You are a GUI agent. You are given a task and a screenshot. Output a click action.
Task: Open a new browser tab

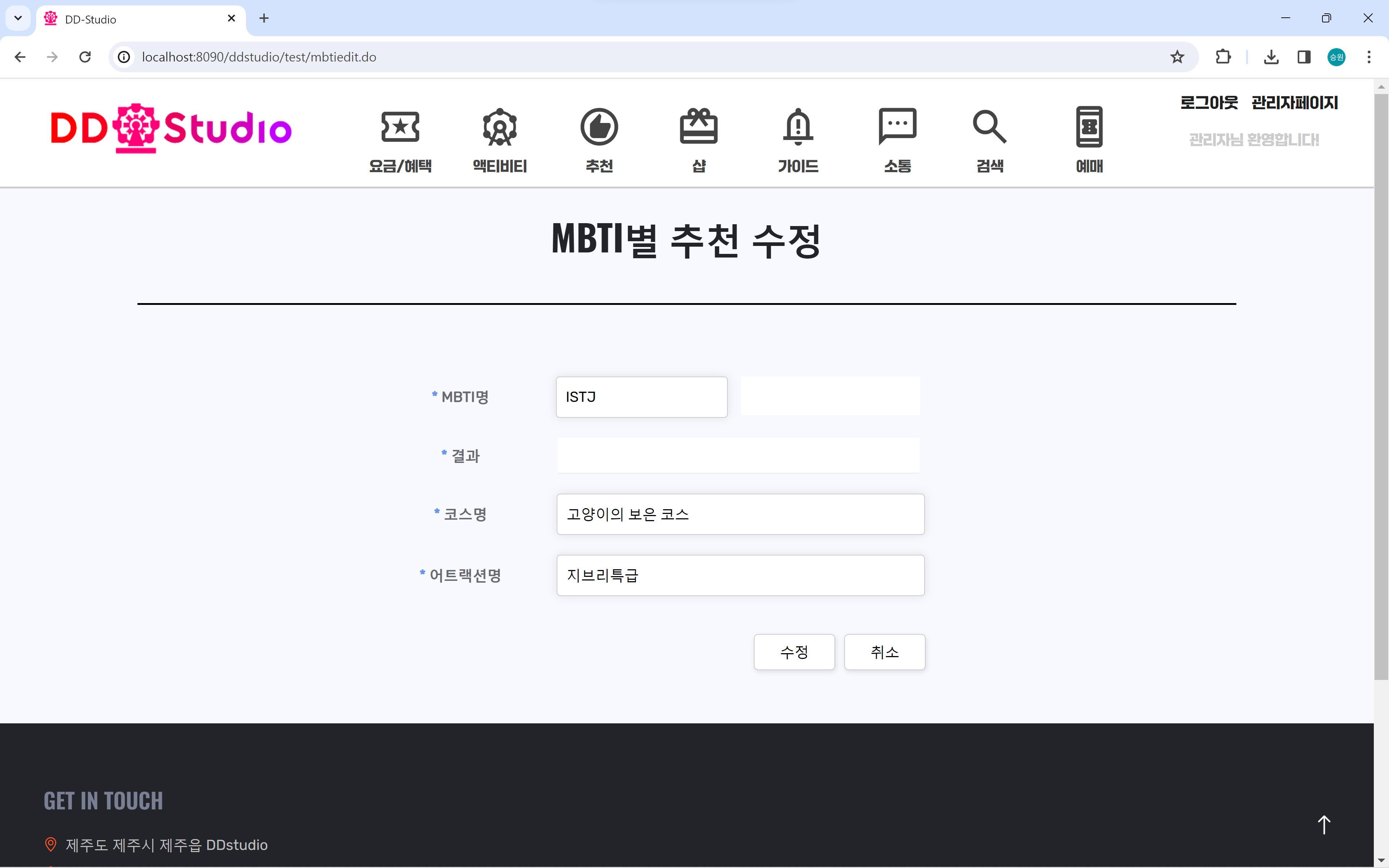point(264,18)
